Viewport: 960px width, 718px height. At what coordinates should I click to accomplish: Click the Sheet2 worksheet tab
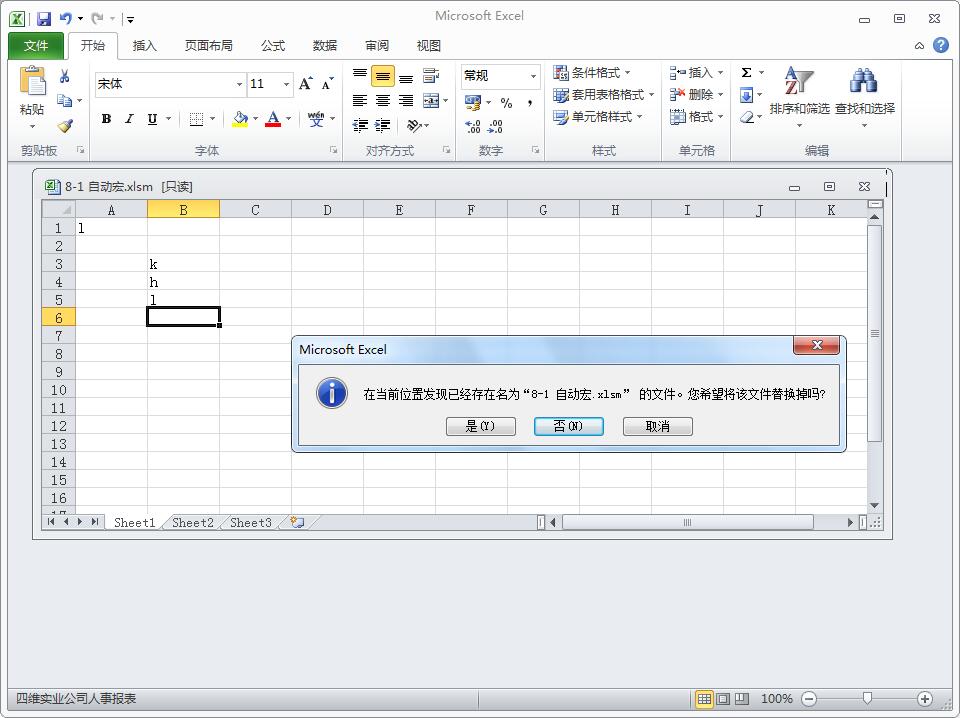[193, 522]
